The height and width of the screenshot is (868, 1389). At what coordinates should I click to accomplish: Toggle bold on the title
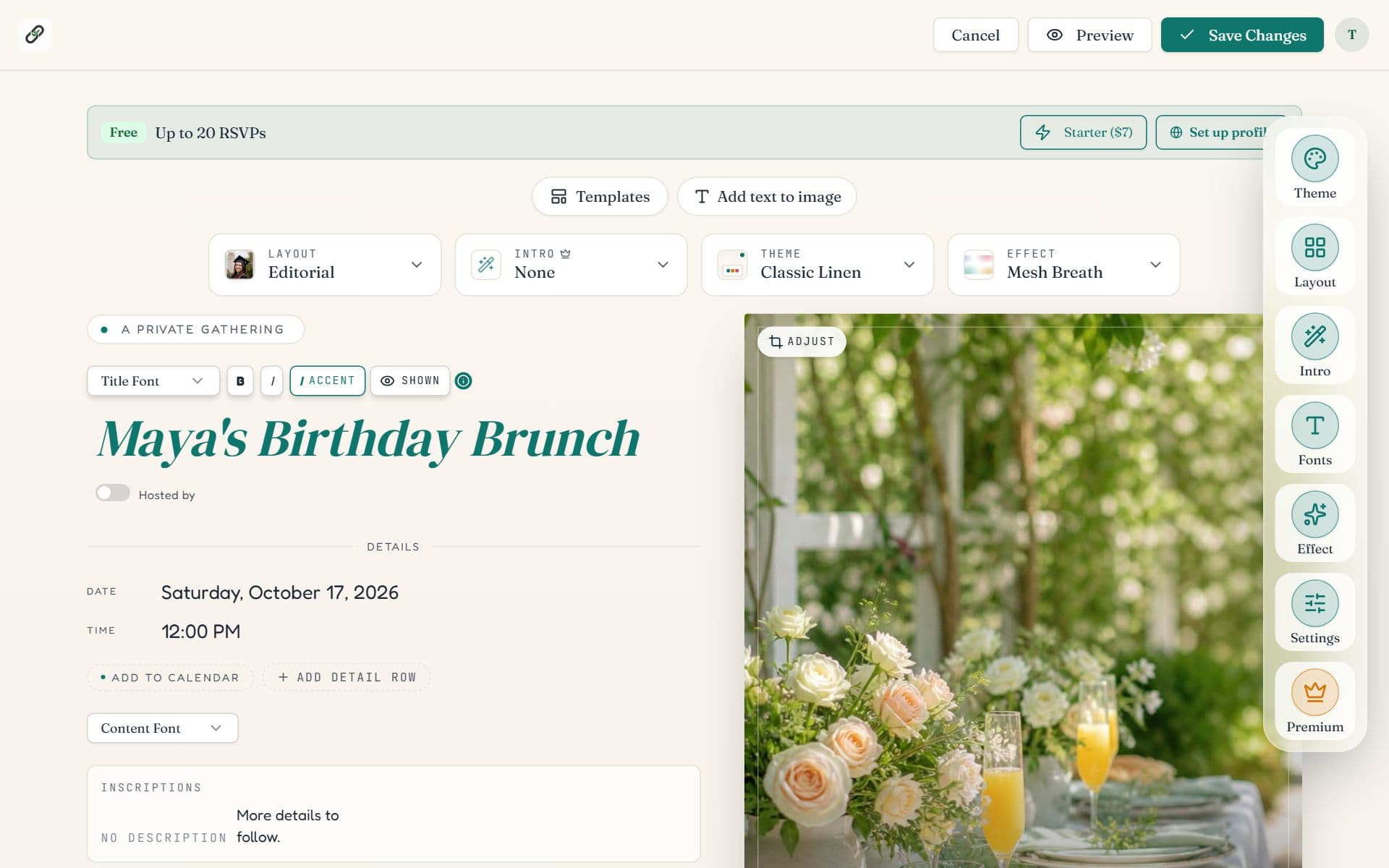pyautogui.click(x=240, y=380)
